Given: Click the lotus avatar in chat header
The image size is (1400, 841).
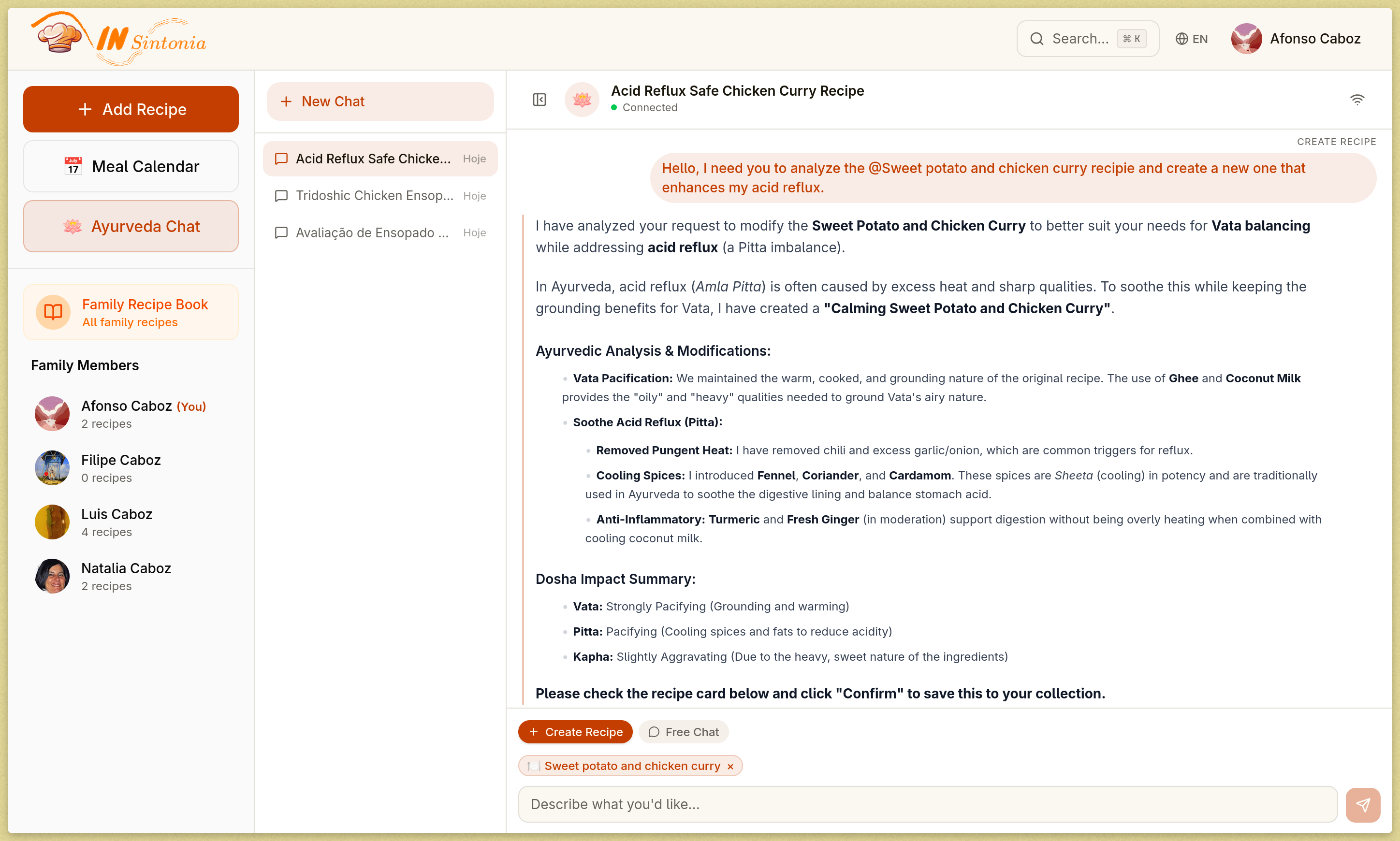Looking at the screenshot, I should pos(582,100).
